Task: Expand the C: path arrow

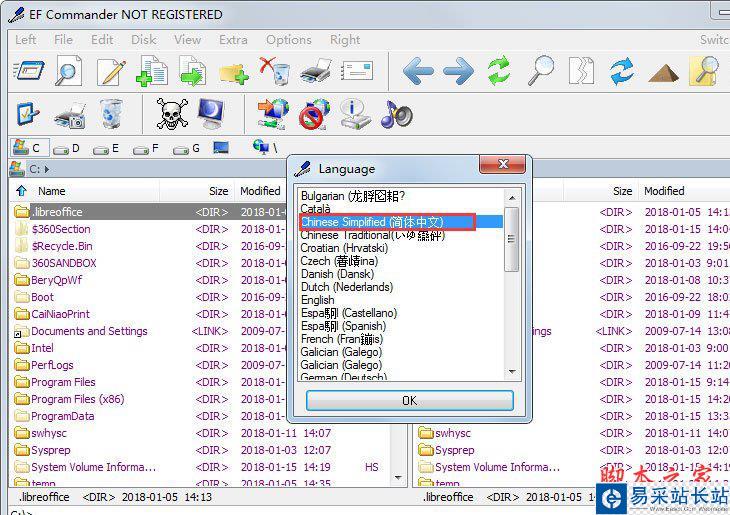Action: [x=47, y=169]
